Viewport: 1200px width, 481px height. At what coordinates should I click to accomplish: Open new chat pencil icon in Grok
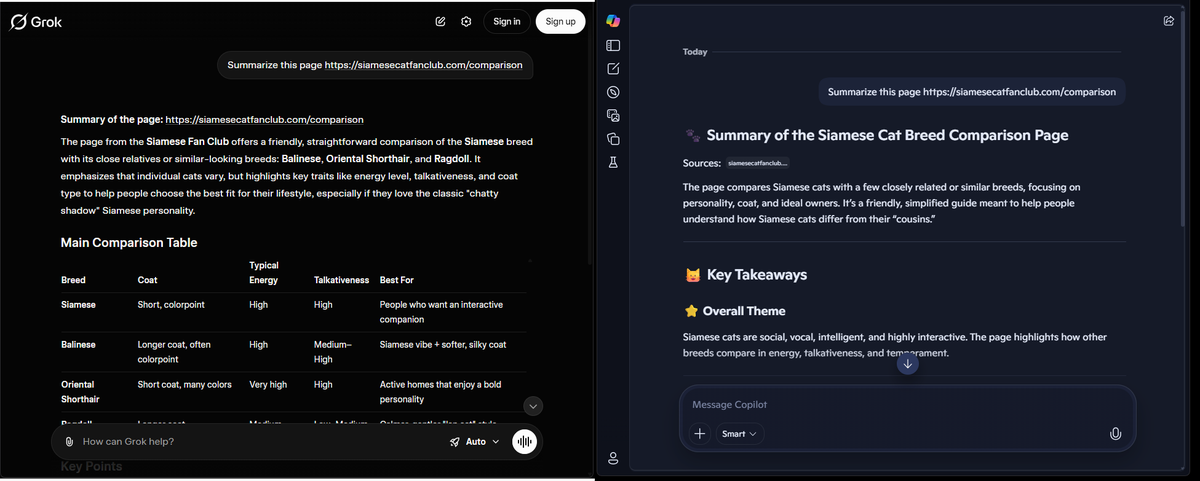pyautogui.click(x=441, y=22)
